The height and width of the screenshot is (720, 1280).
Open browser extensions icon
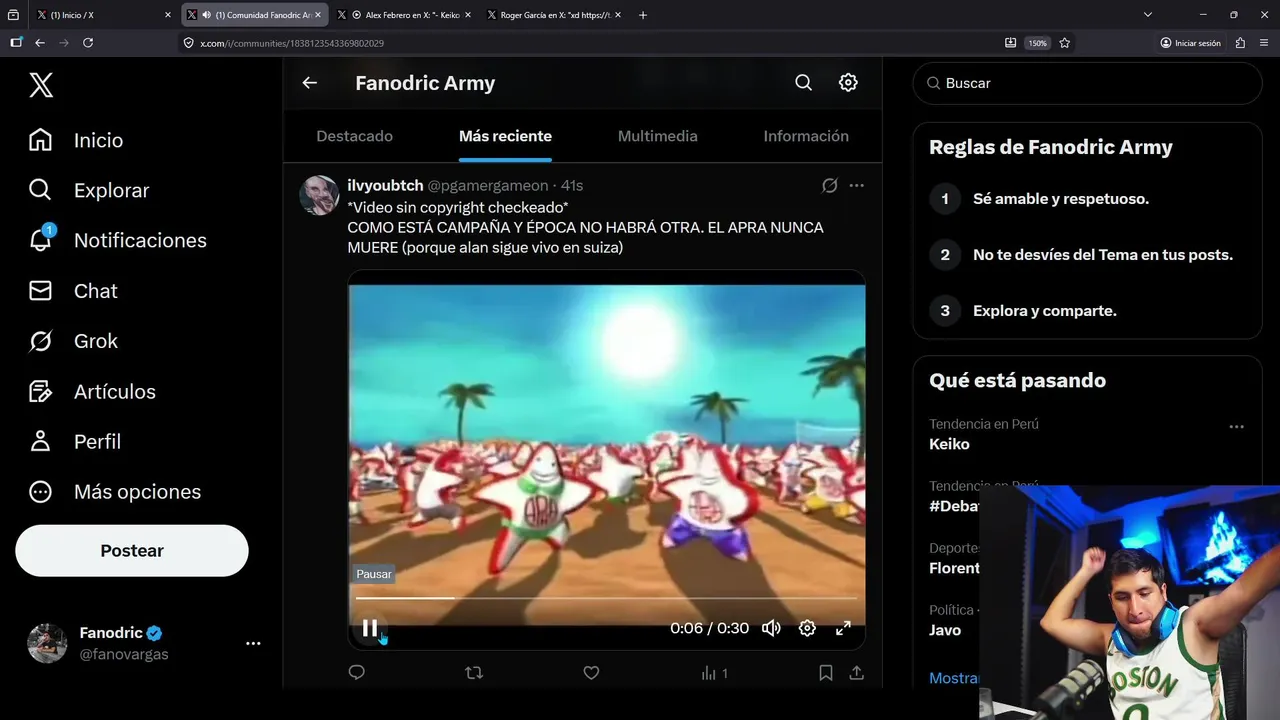click(x=1240, y=43)
